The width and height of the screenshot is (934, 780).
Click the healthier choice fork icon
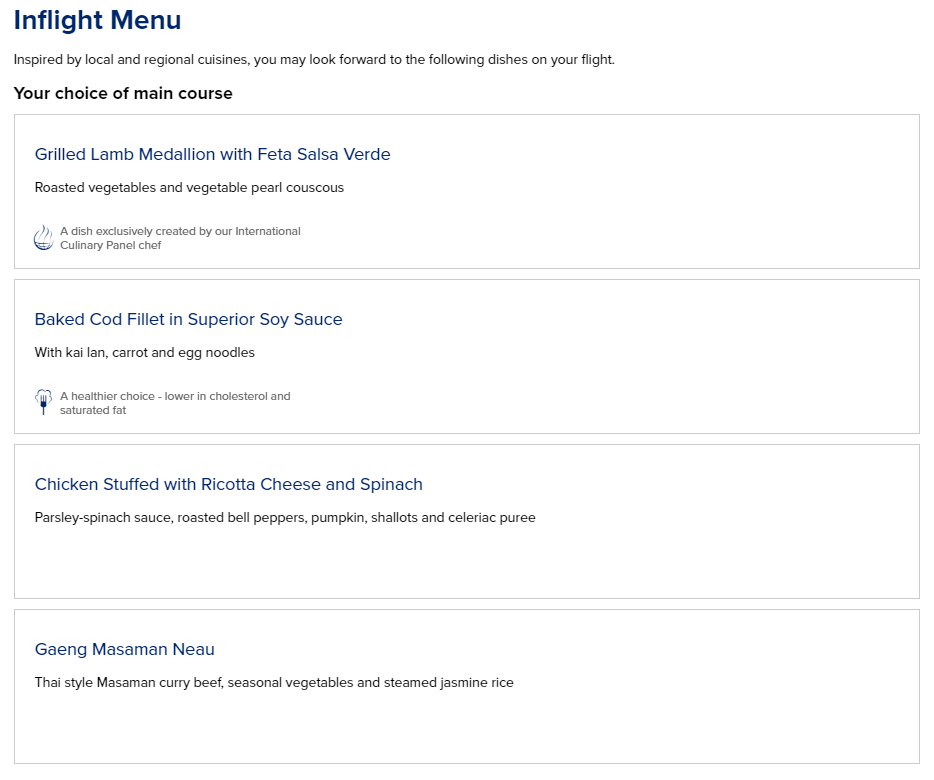(43, 402)
